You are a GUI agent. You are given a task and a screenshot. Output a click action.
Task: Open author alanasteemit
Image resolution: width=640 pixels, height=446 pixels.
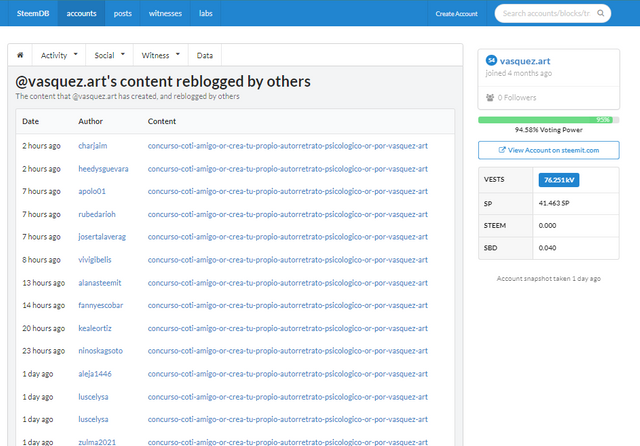[x=100, y=282]
